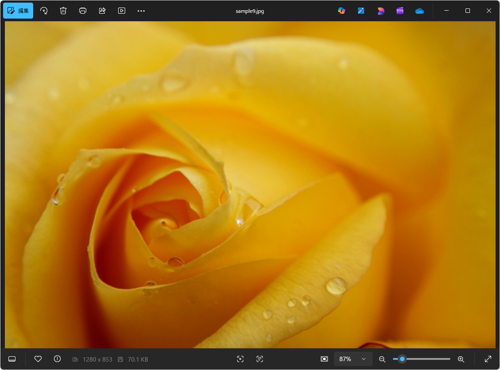
Task: Open the blue Designer pen icon
Action: [361, 11]
